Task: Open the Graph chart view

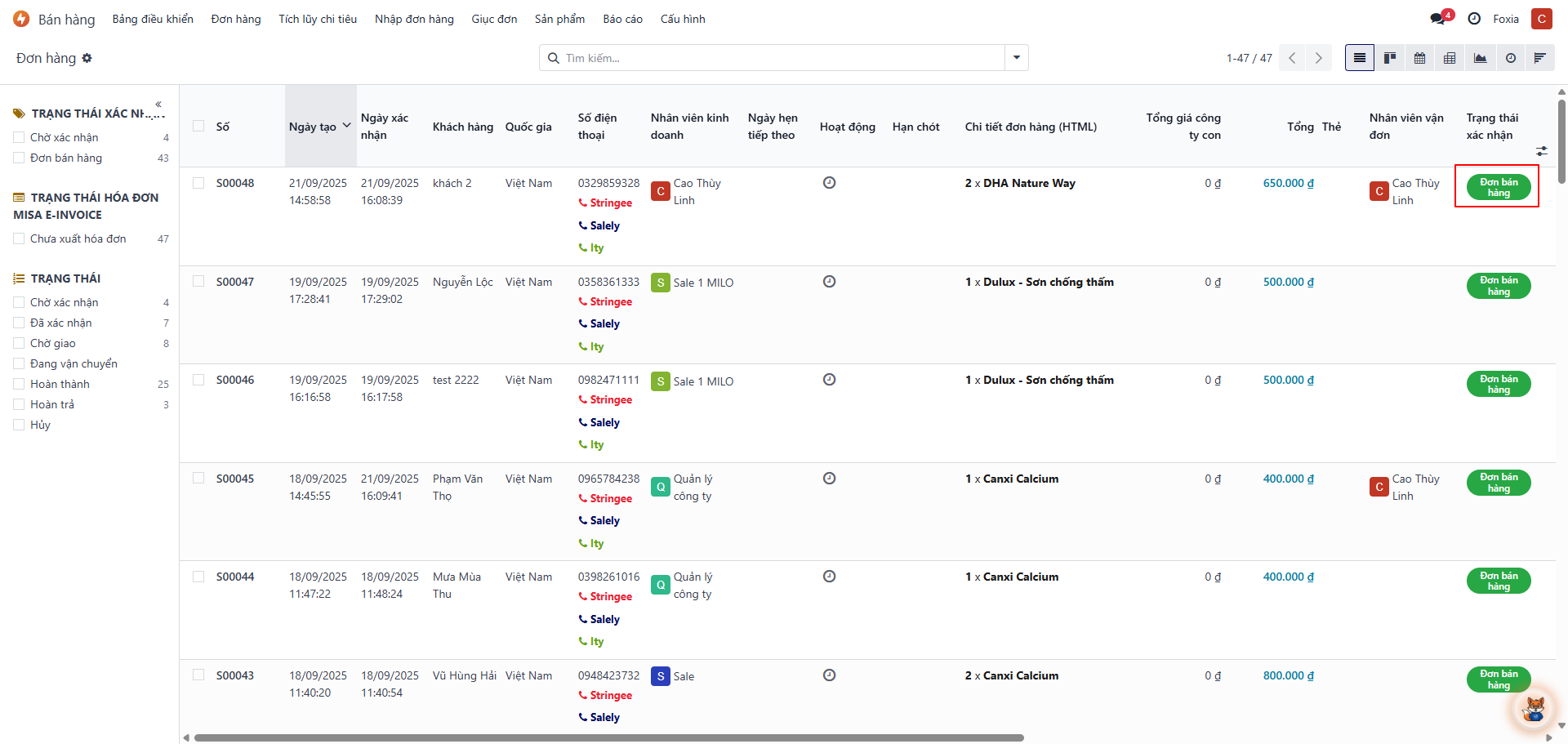Action: (1480, 58)
